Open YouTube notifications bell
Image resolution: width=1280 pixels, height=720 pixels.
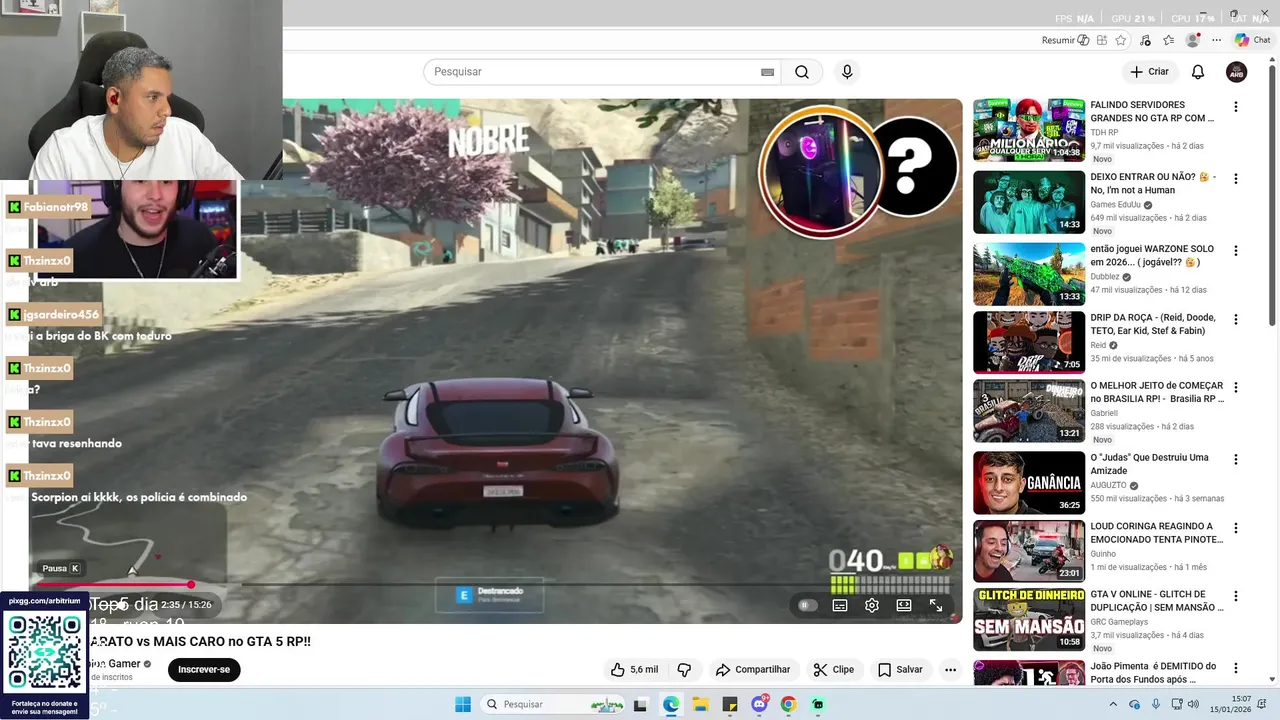(1198, 72)
